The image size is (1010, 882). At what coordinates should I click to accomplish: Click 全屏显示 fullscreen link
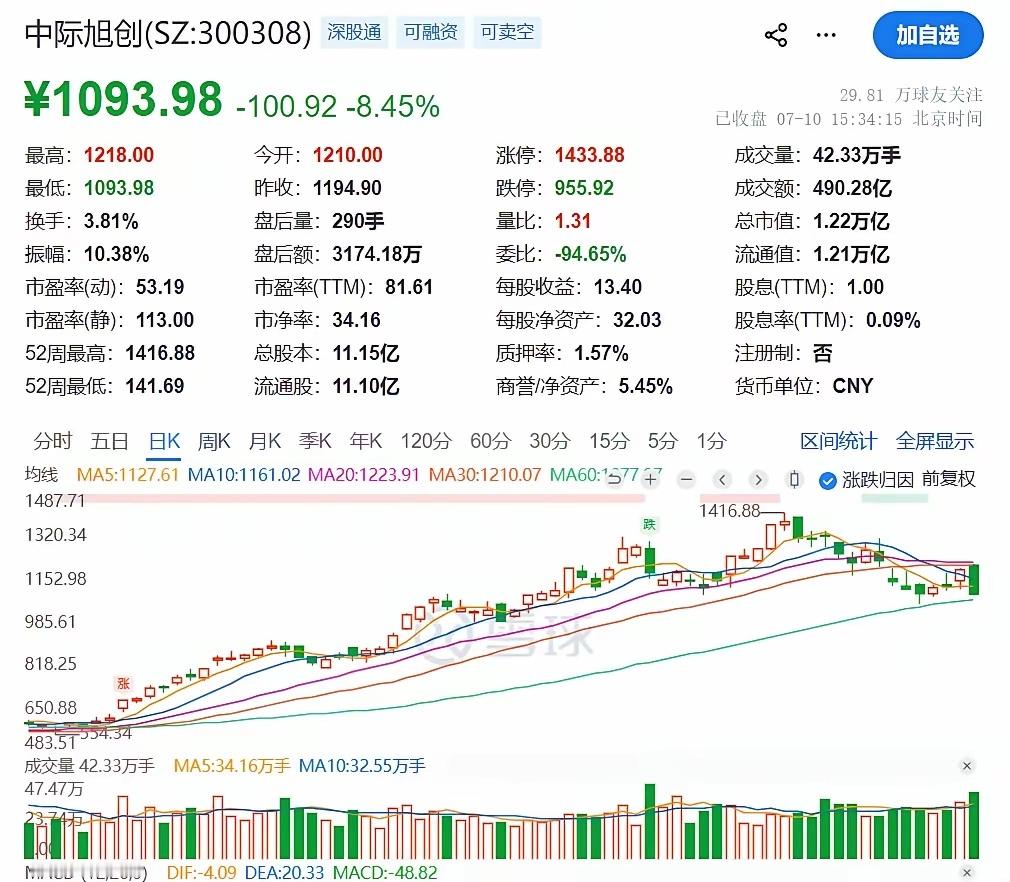click(x=935, y=441)
